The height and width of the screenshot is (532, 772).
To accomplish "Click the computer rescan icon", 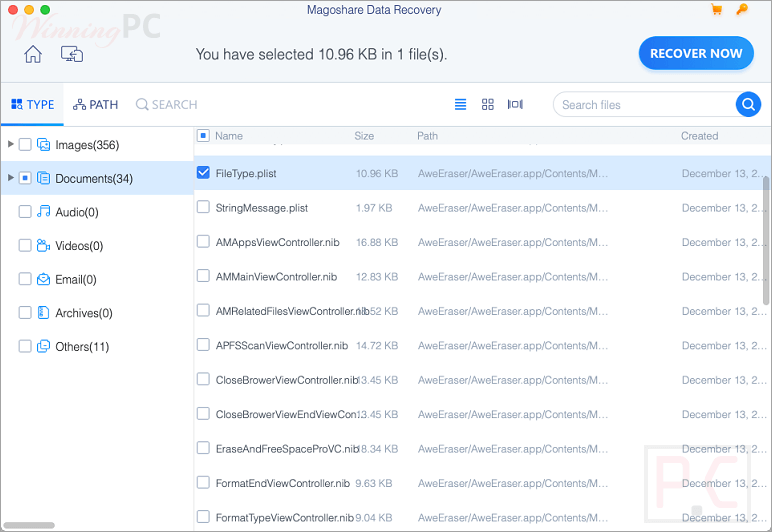I will point(72,54).
